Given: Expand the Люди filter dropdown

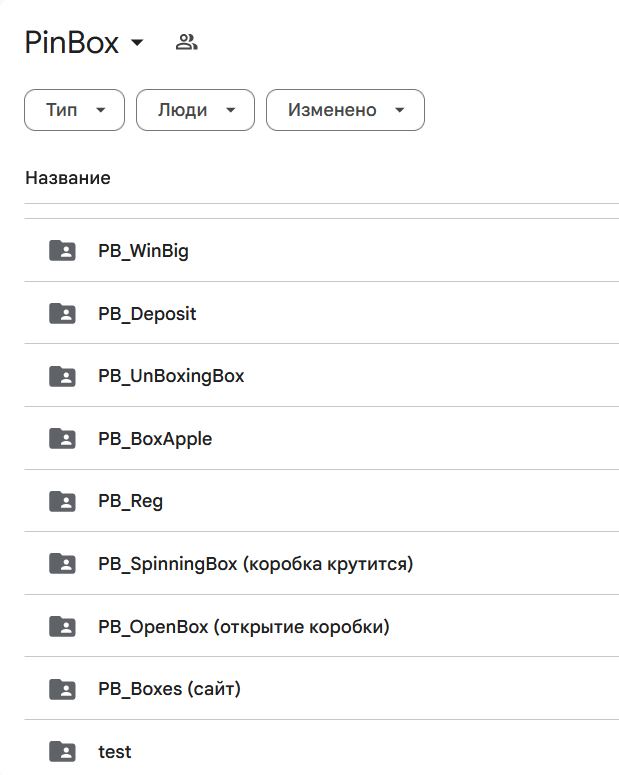Looking at the screenshot, I should point(195,110).
